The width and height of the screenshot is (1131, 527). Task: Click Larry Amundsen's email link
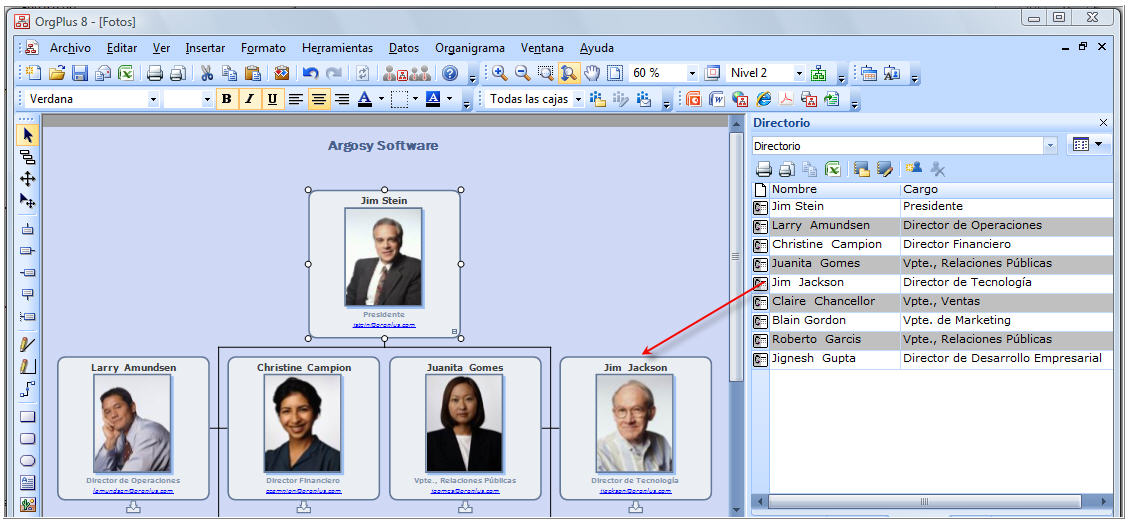click(x=133, y=491)
